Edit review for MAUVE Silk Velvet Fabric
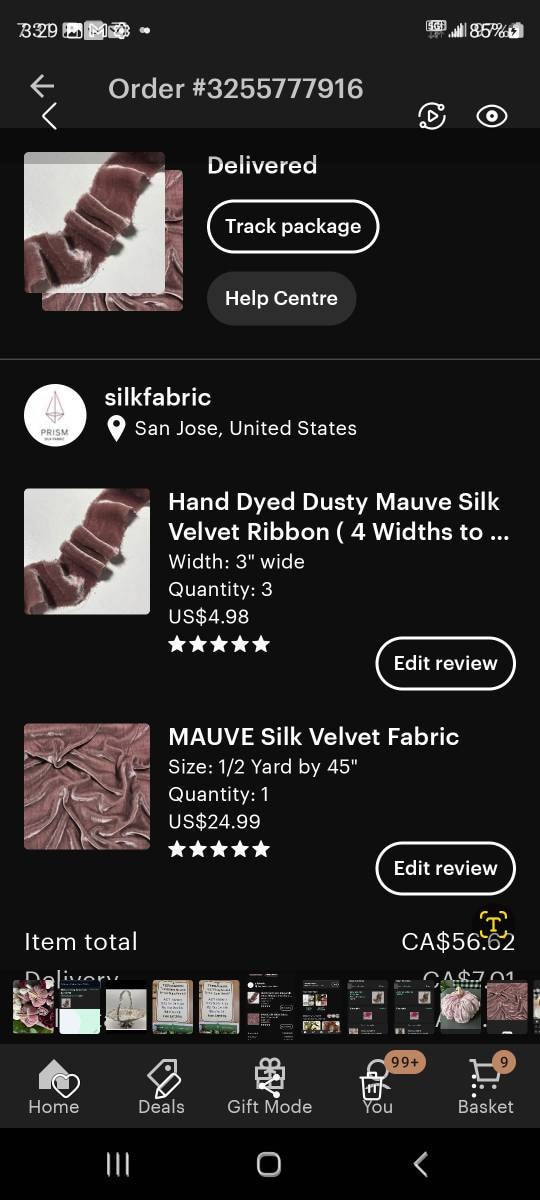The image size is (540, 1200). [x=445, y=868]
